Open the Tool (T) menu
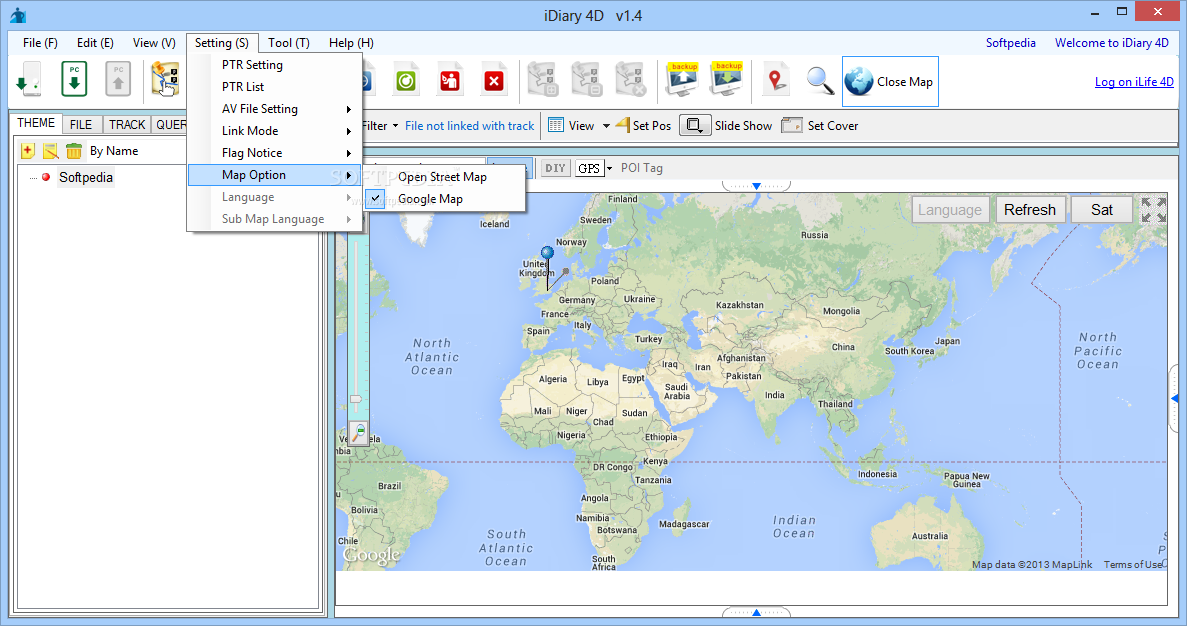 point(288,42)
